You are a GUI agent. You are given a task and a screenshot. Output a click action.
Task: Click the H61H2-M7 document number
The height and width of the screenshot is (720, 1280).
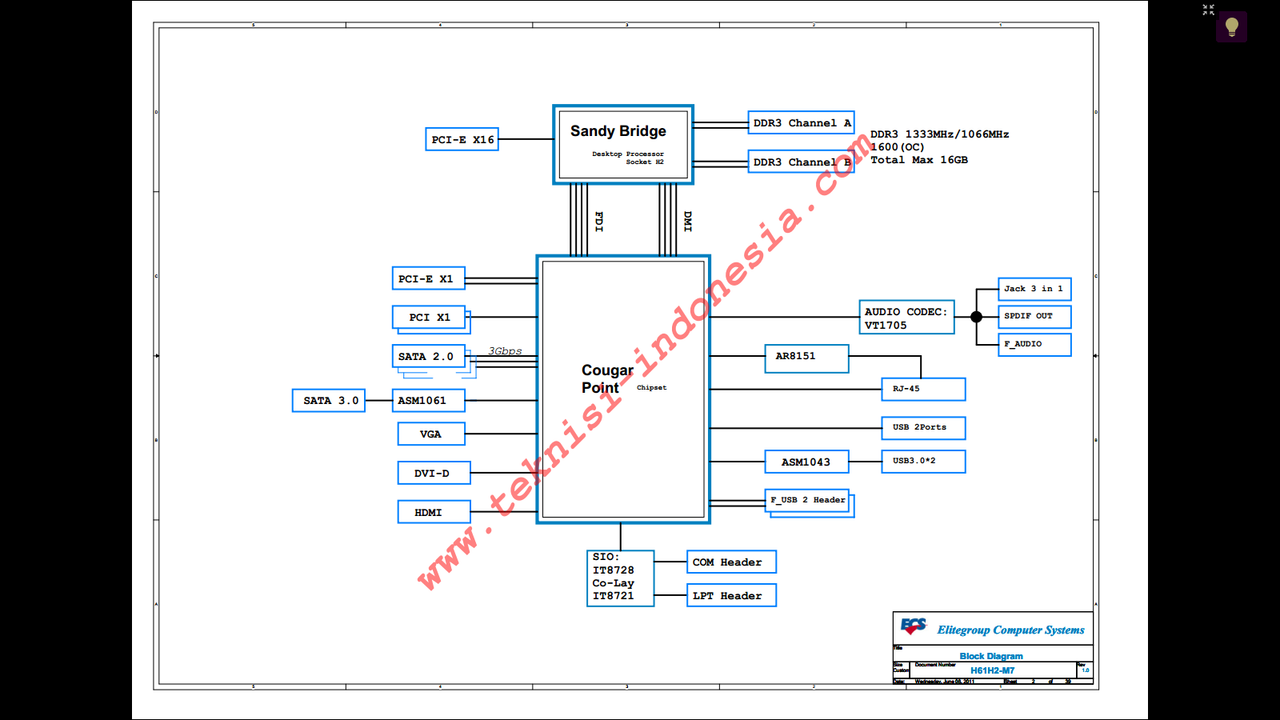click(991, 669)
